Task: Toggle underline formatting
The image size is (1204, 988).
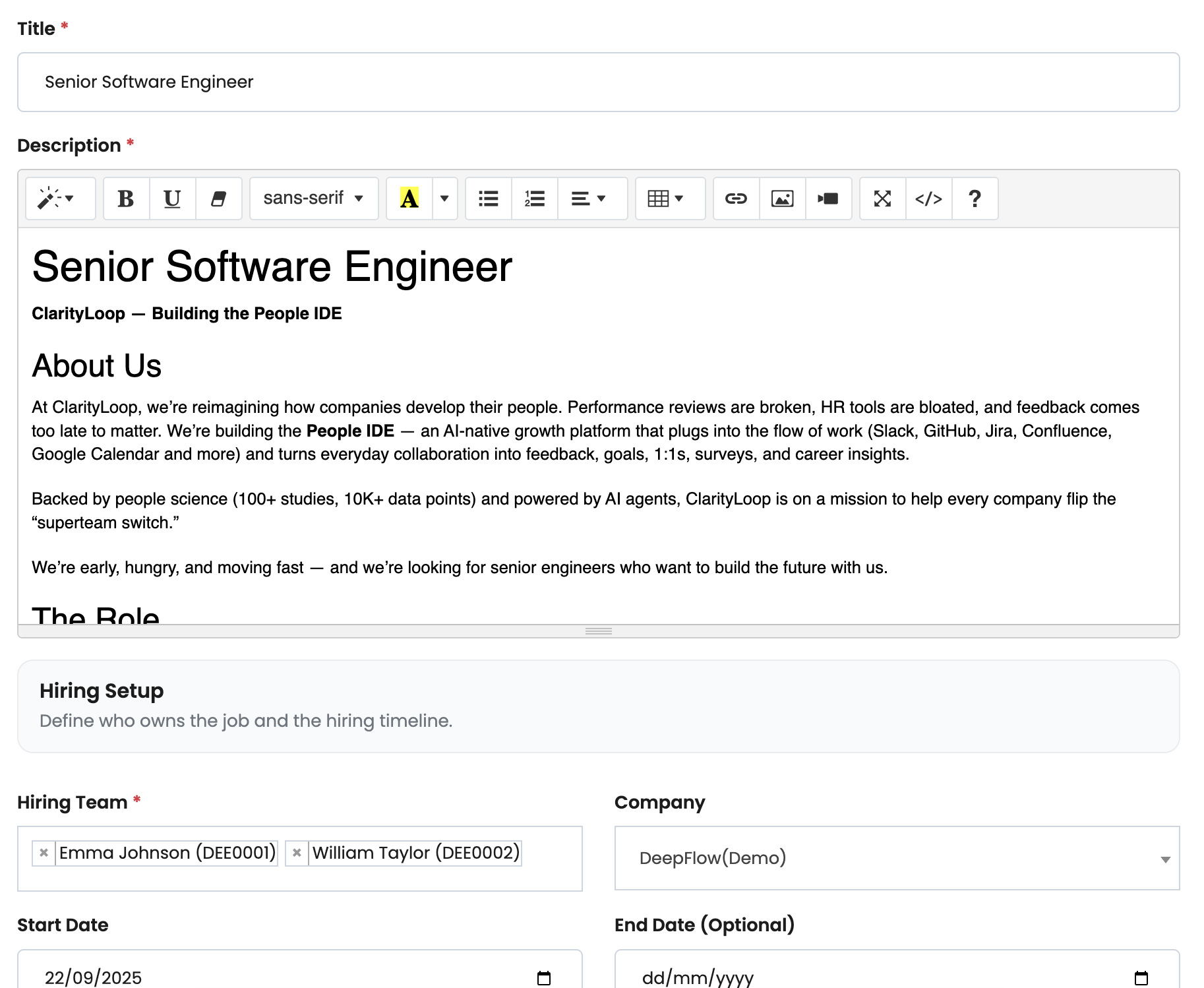Action: (x=172, y=199)
